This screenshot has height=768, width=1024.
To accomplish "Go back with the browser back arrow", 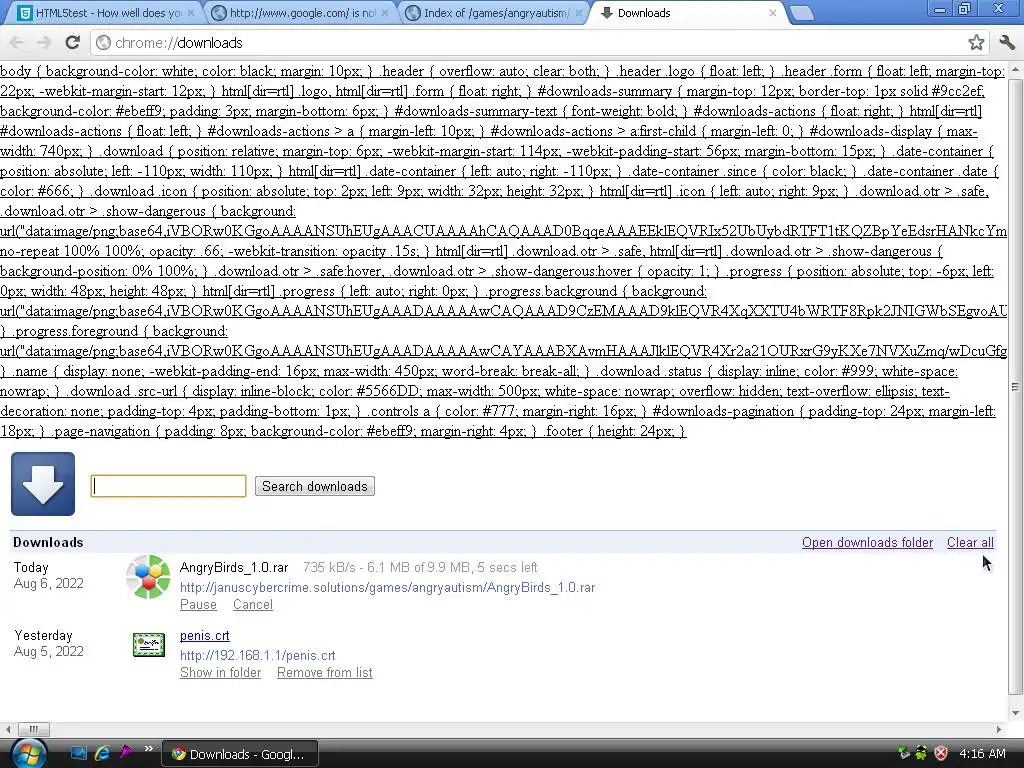I will [x=16, y=43].
